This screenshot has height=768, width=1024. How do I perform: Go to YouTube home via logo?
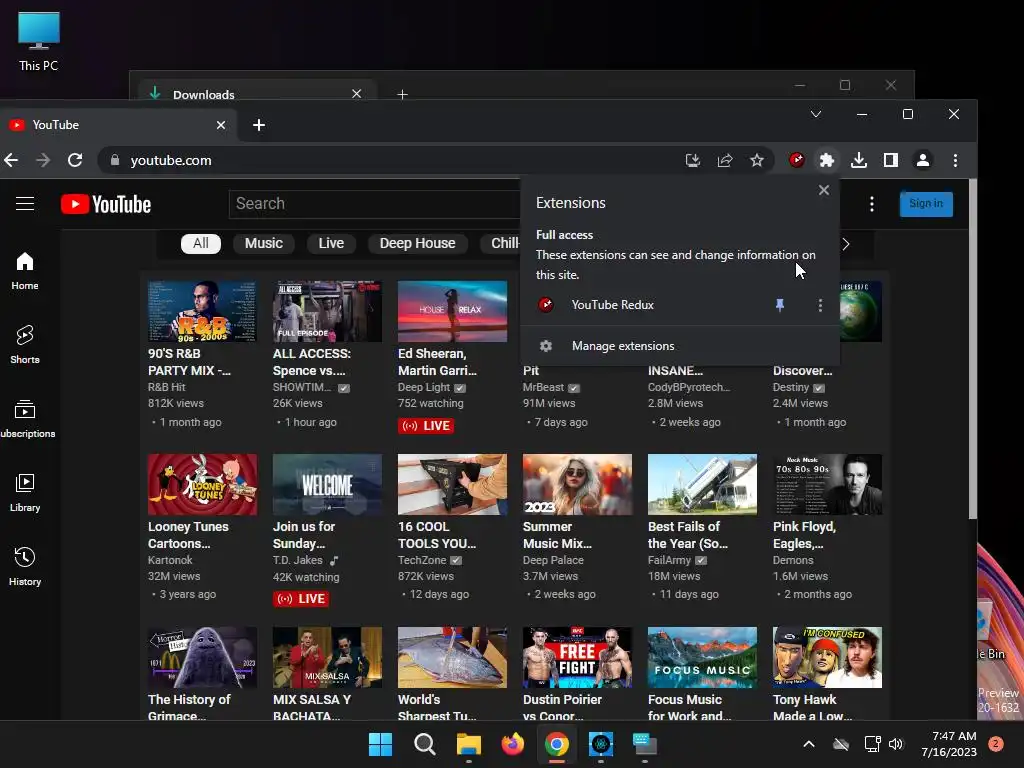[106, 204]
